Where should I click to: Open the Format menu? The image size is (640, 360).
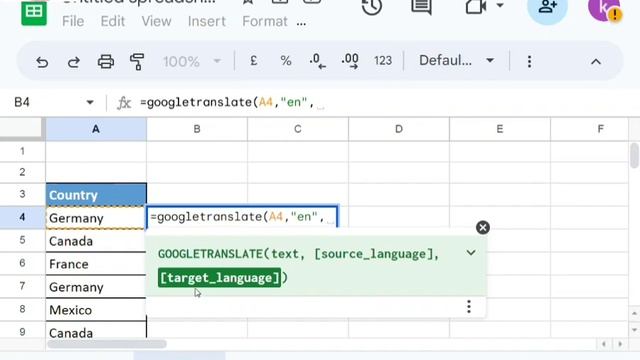click(265, 21)
